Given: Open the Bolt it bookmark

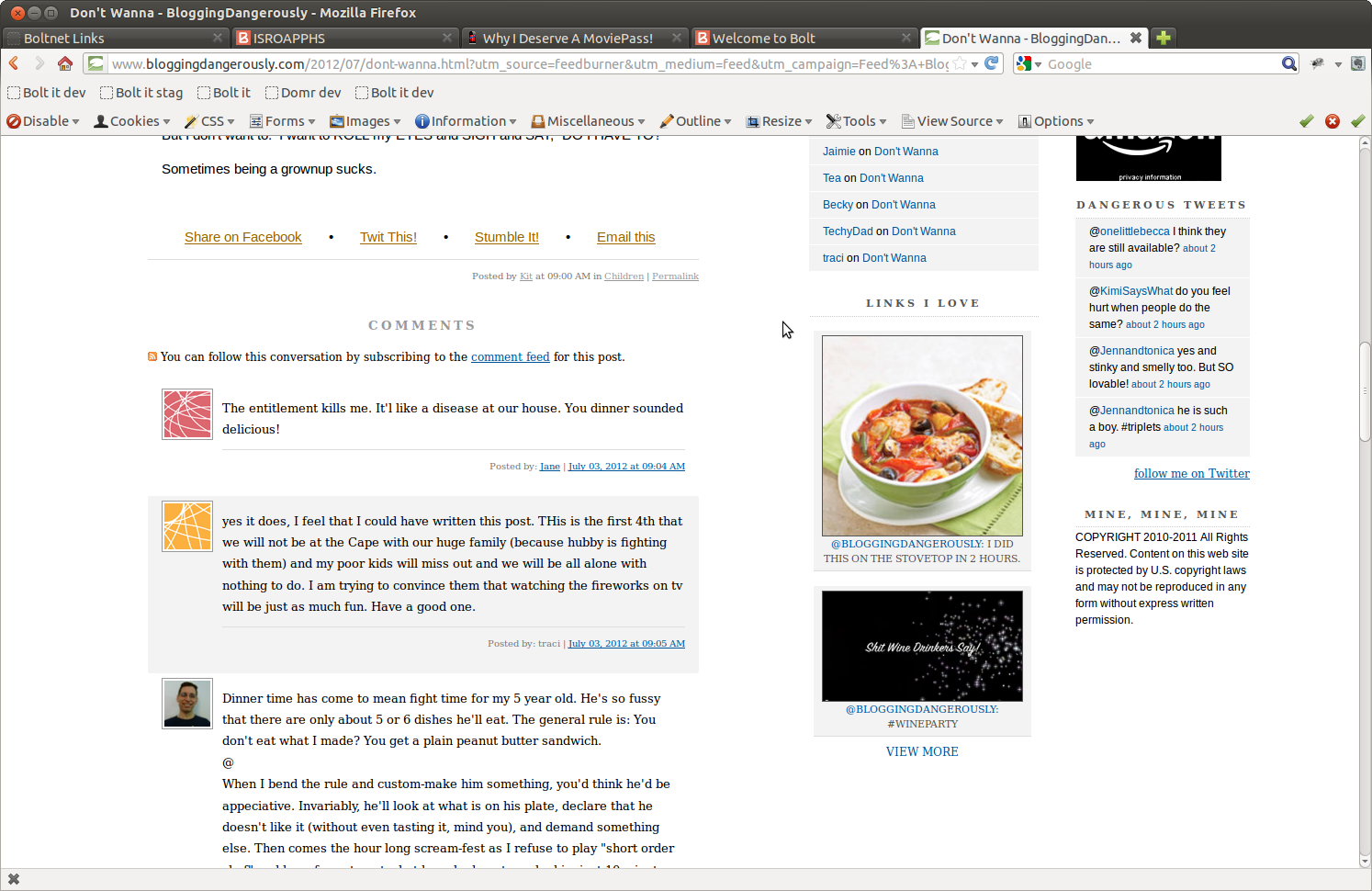Looking at the screenshot, I should (x=224, y=93).
